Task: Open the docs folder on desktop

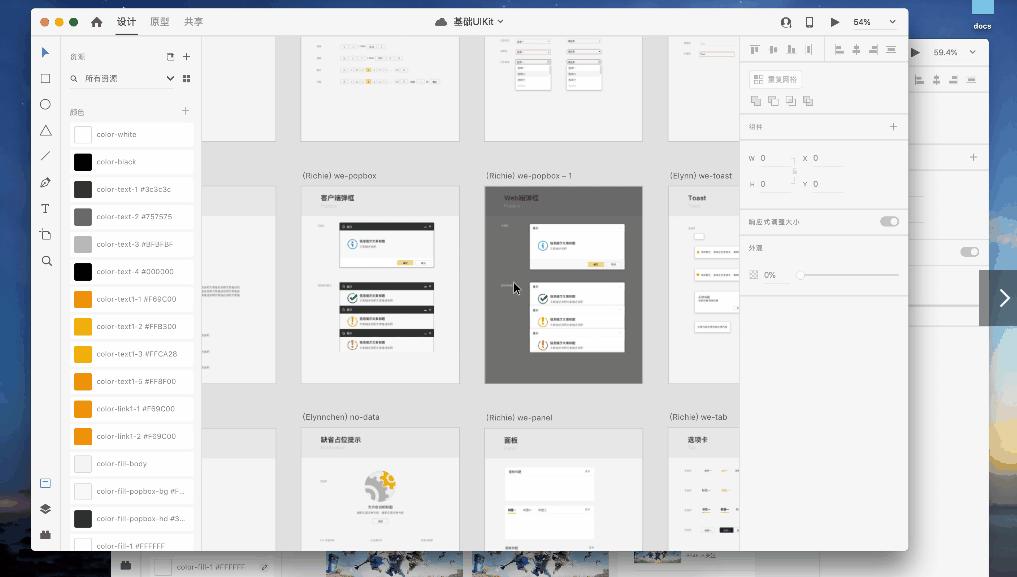Action: [982, 15]
